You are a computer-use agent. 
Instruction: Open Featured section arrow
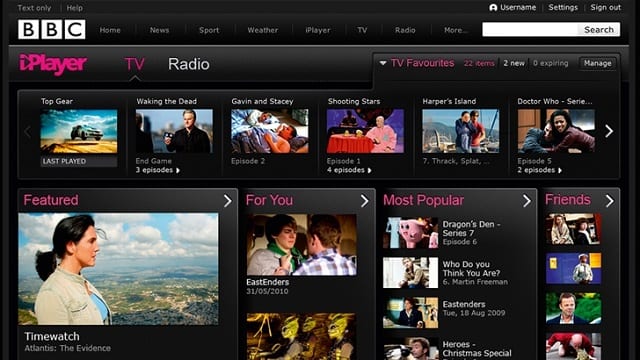[227, 200]
